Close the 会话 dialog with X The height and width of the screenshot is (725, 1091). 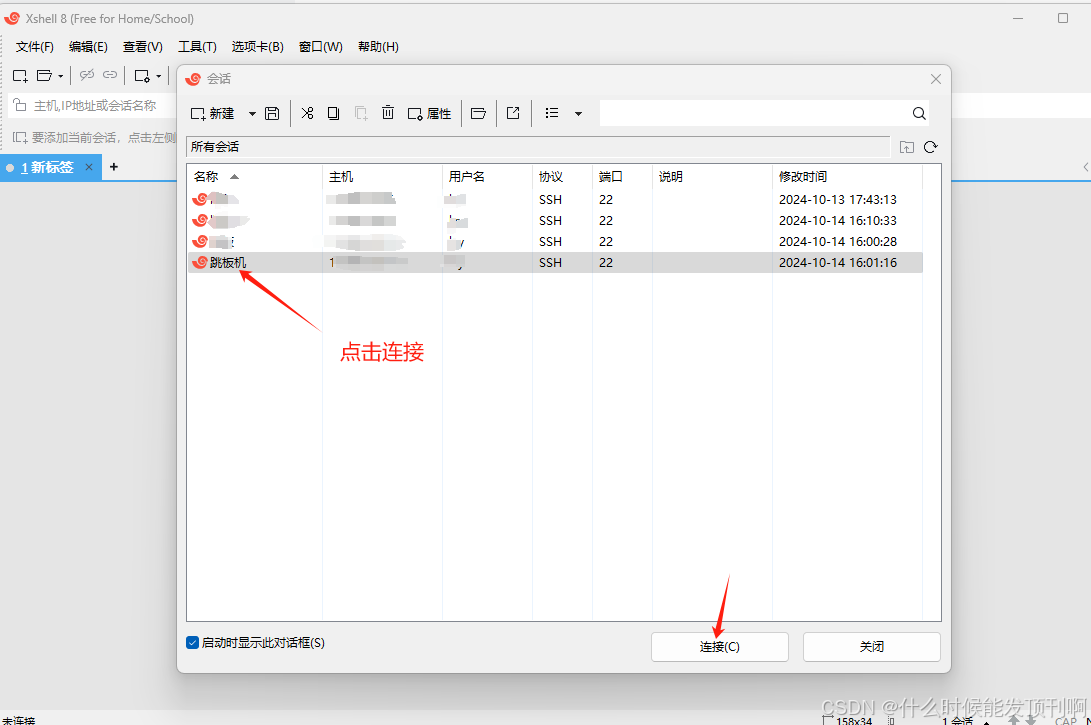(x=936, y=79)
